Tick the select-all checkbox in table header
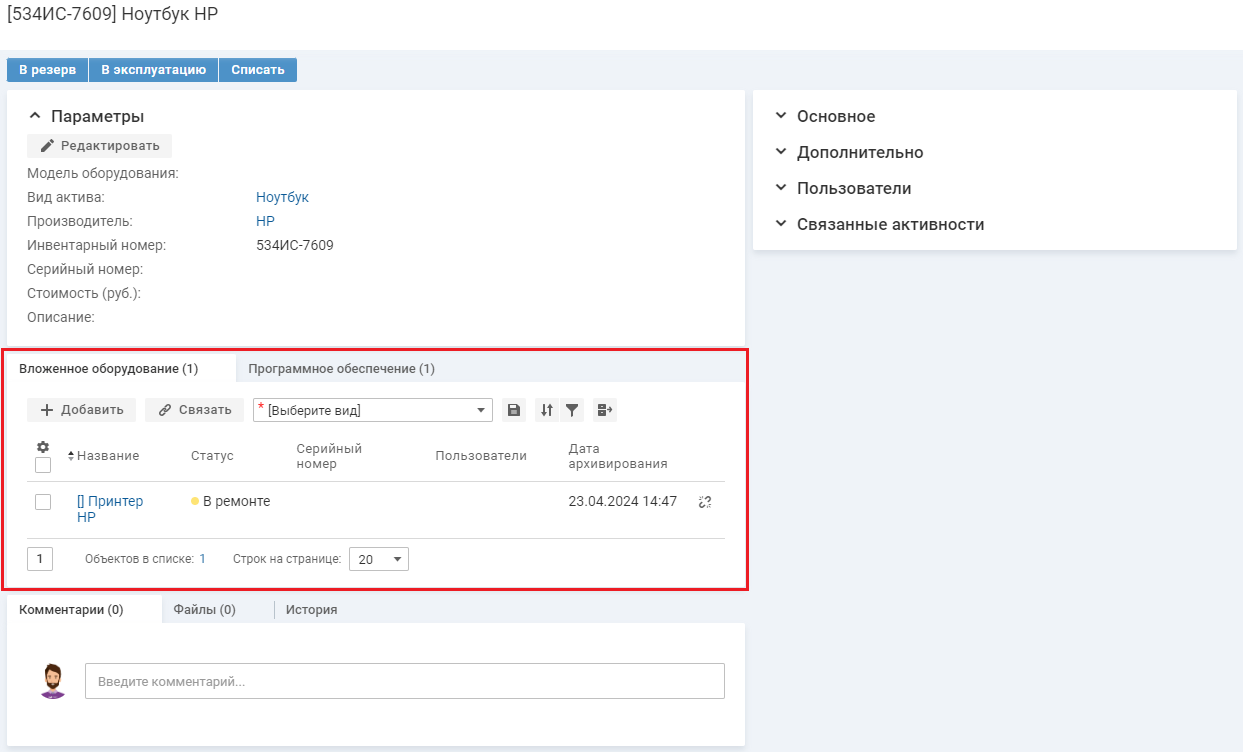 click(43, 465)
